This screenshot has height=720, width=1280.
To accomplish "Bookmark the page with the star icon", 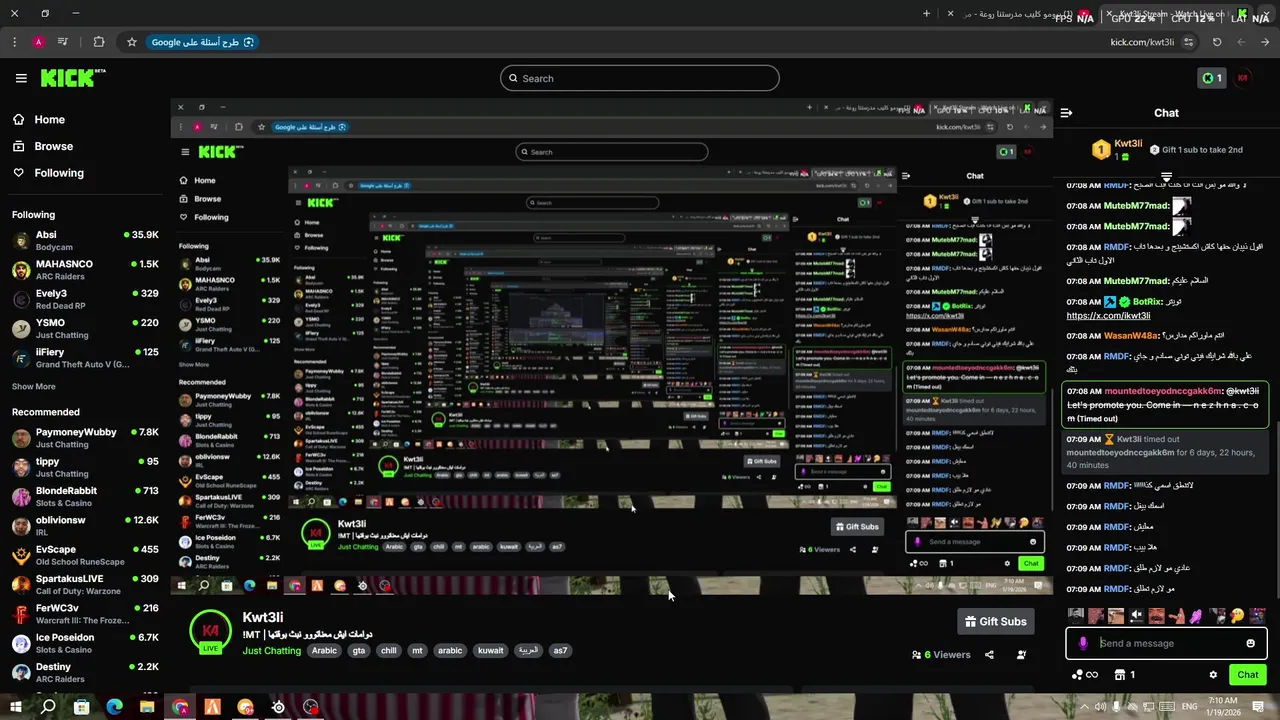I will pos(131,42).
